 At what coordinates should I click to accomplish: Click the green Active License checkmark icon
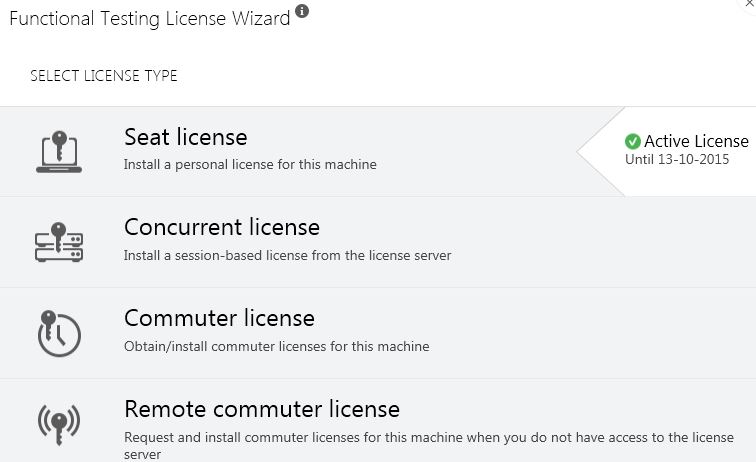point(633,141)
